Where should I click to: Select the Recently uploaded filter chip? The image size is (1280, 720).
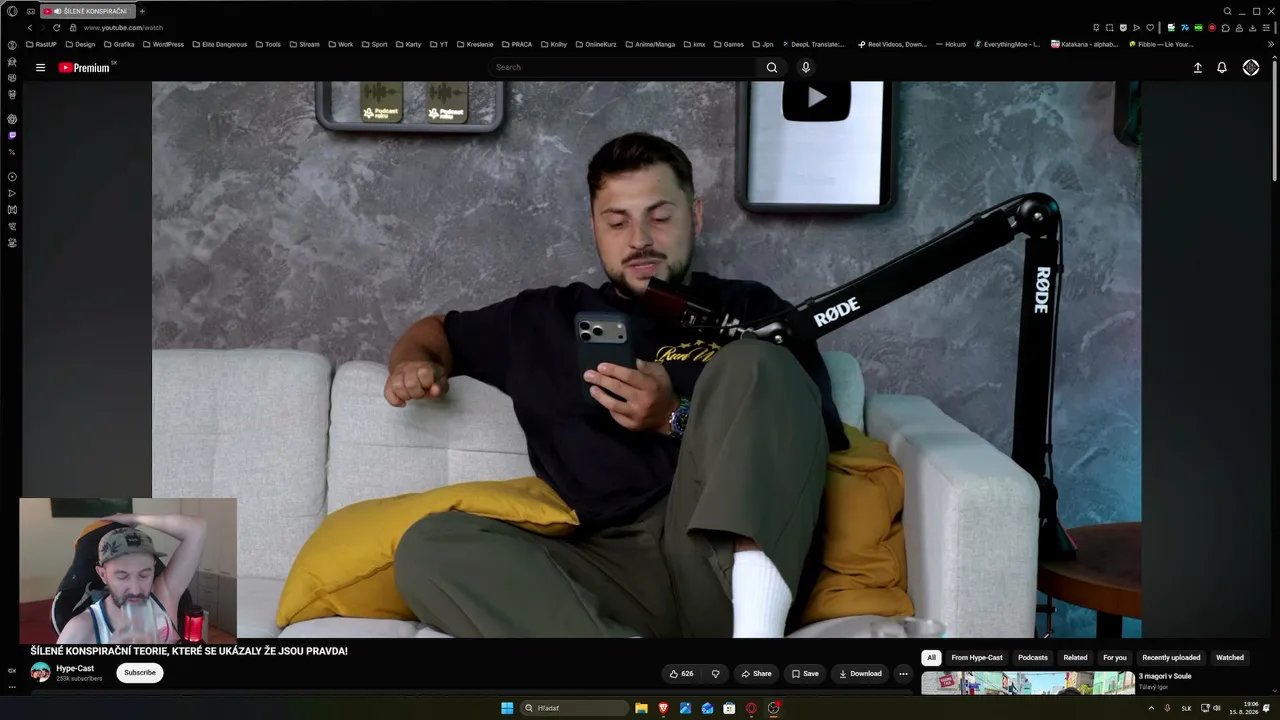[x=1171, y=658]
